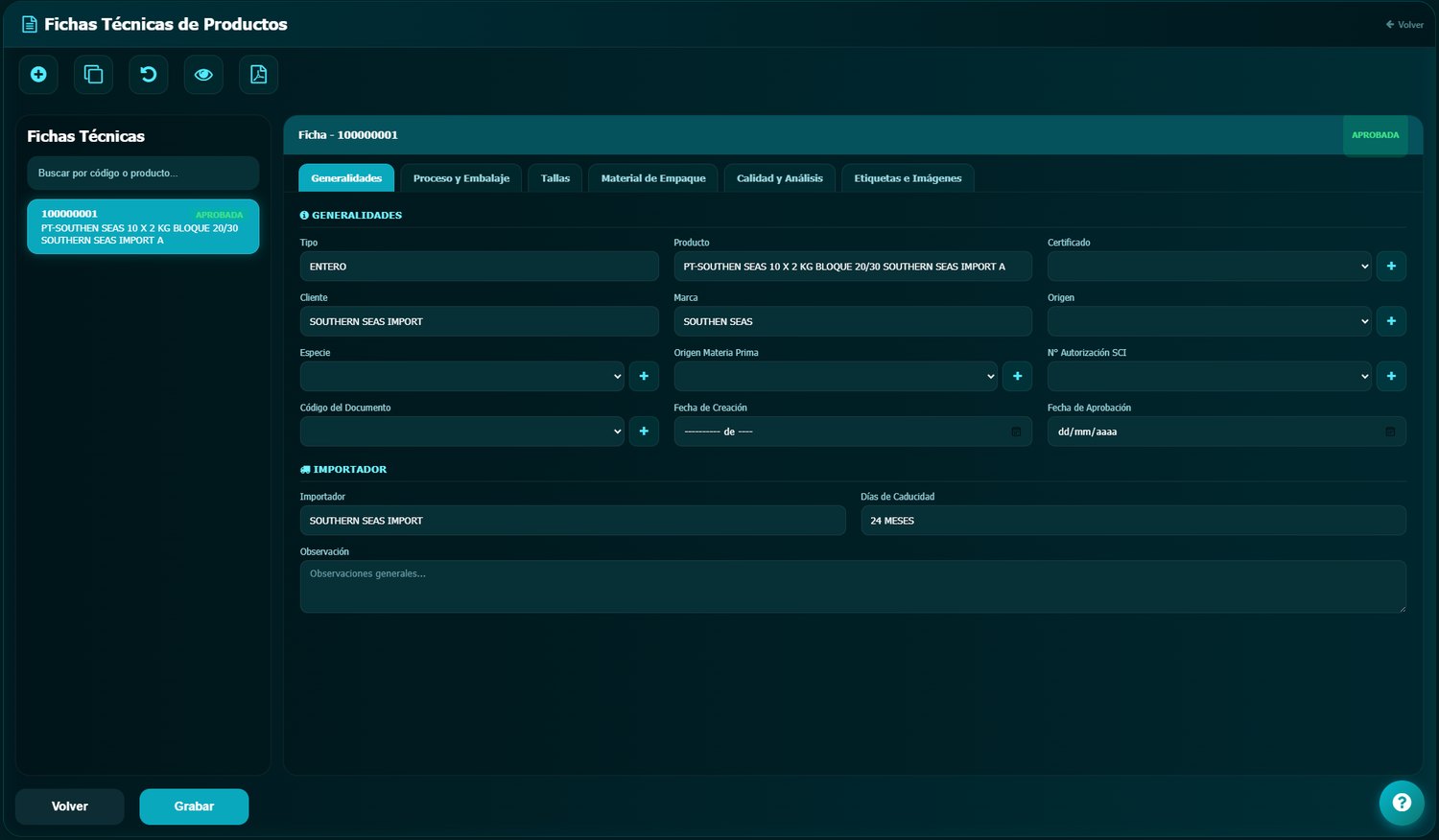
Task: Select the Generalidades tab
Action: pos(346,178)
